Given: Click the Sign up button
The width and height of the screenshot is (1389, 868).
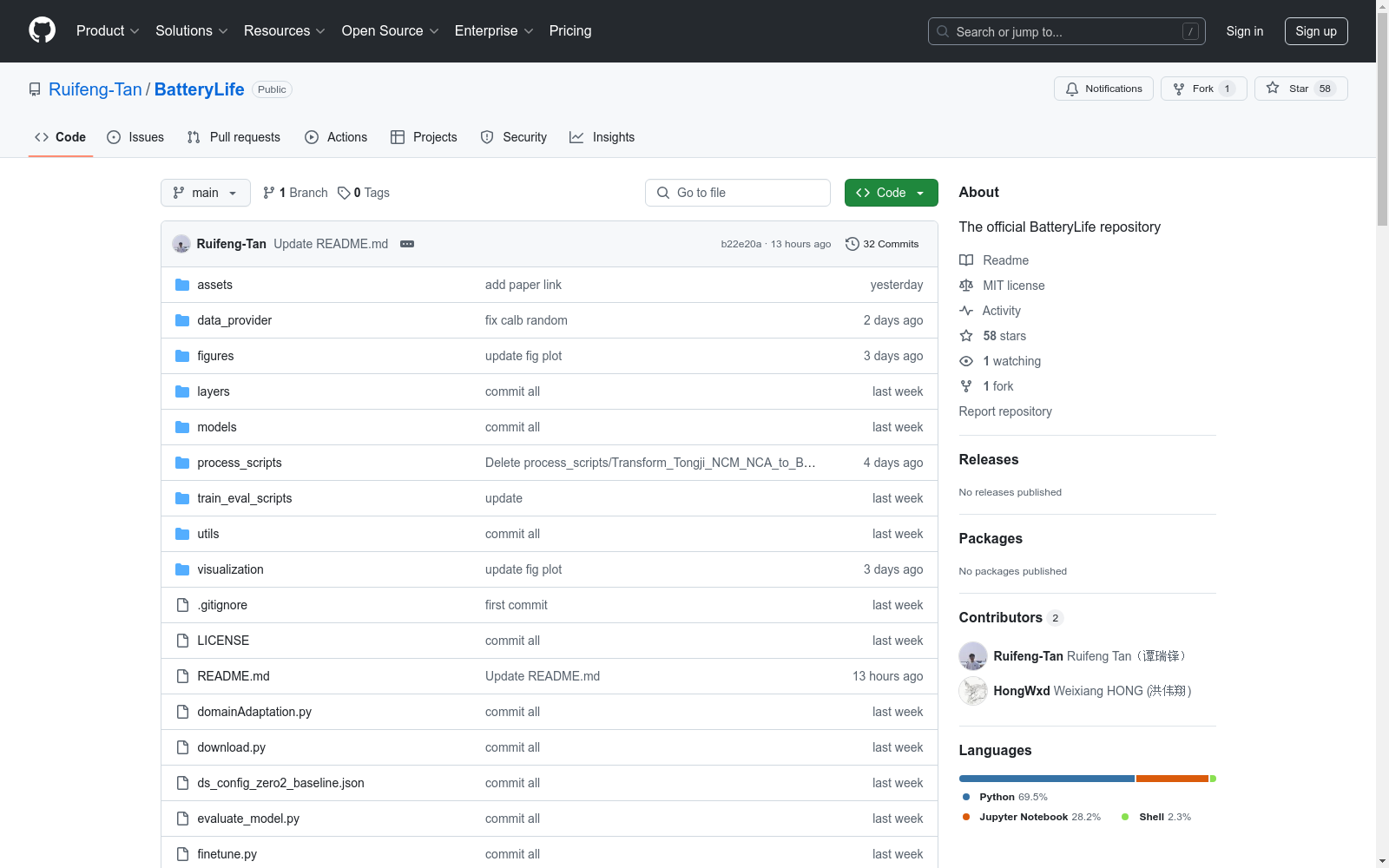Looking at the screenshot, I should coord(1316,31).
